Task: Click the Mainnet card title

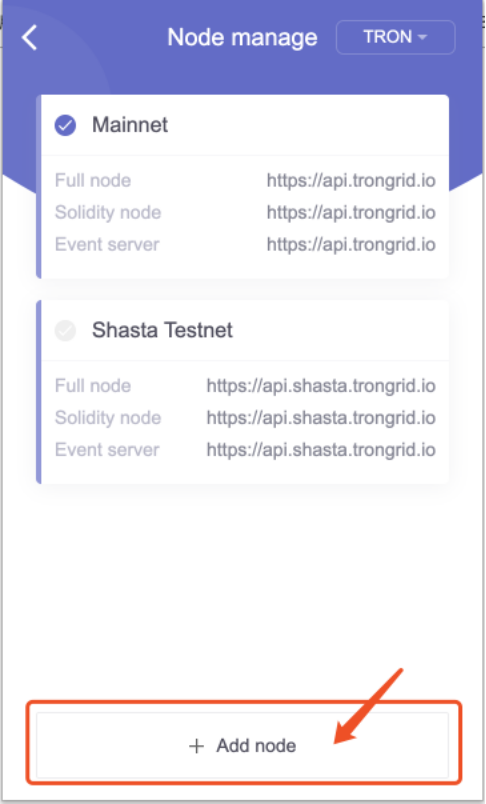Action: point(130,125)
